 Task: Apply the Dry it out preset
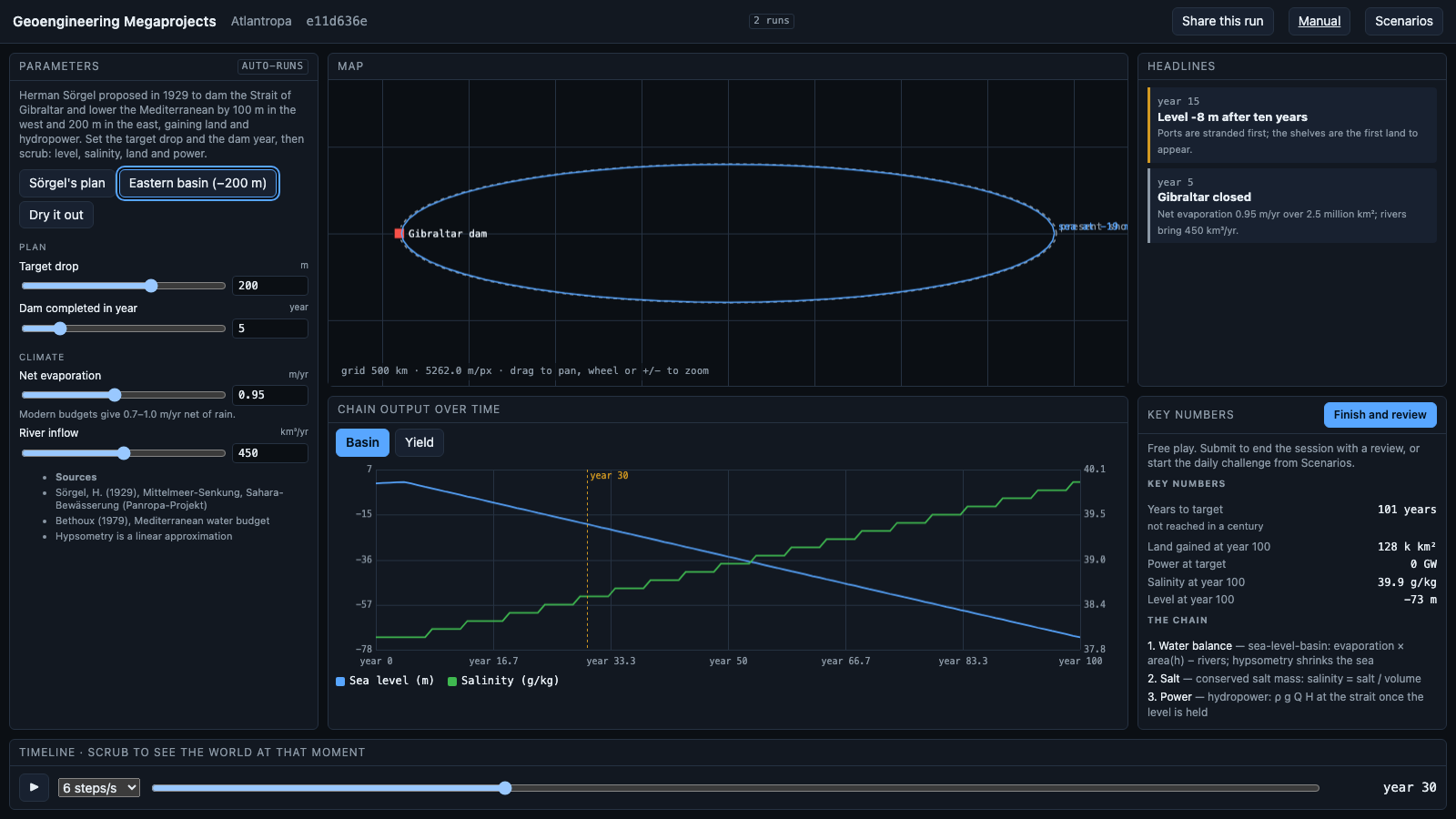tap(56, 215)
